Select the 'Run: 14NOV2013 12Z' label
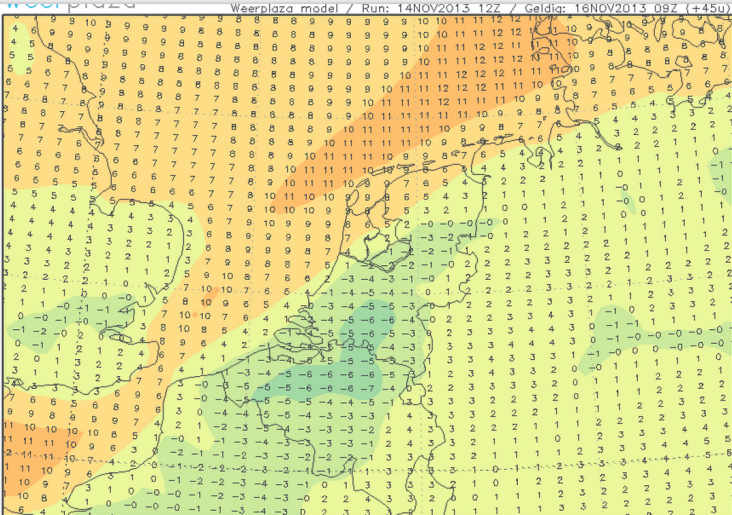Viewport: 732px width, 515px height. point(419,8)
